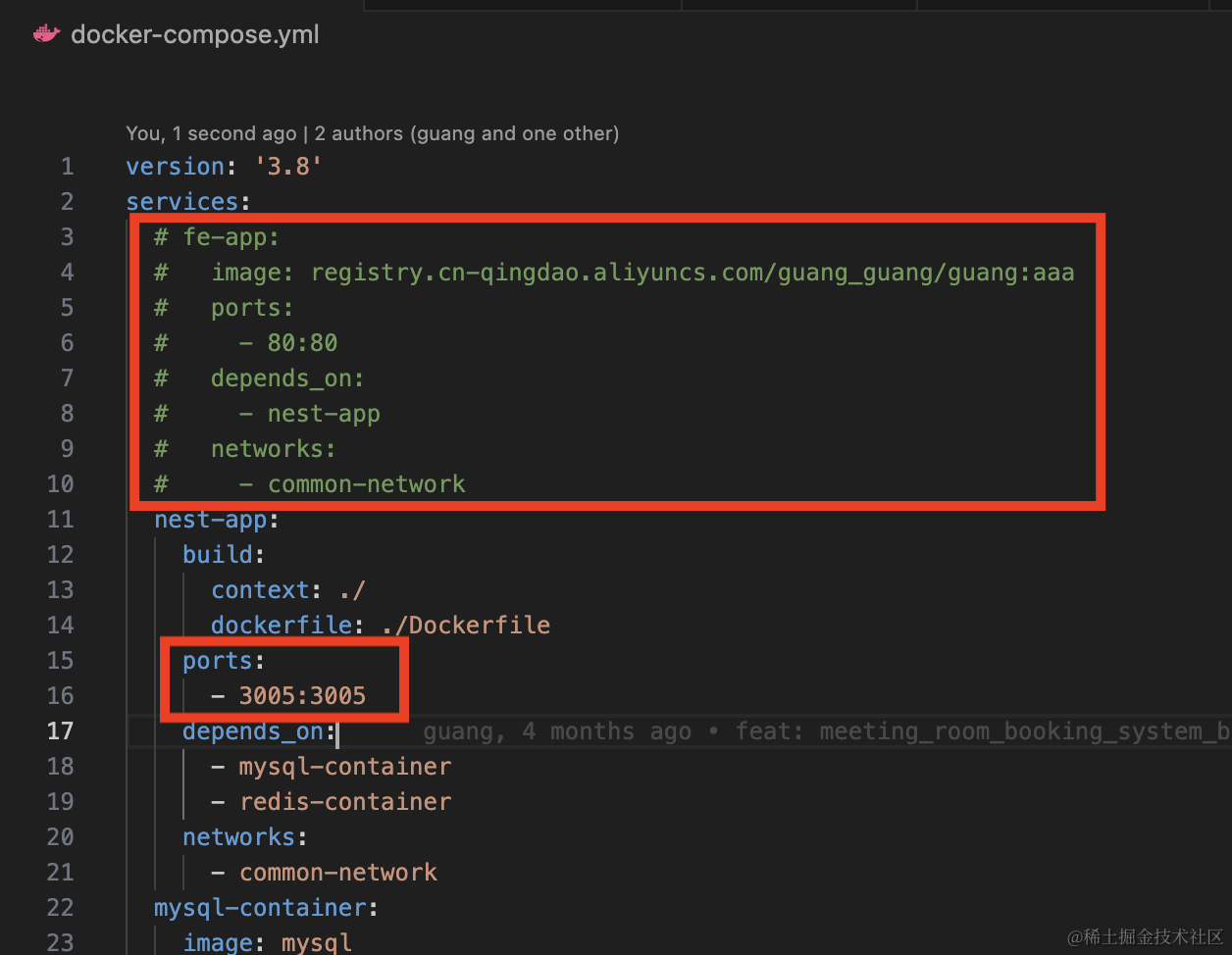Viewport: 1232px width, 955px height.
Task: Click the 'mysql' image value
Action: [317, 942]
